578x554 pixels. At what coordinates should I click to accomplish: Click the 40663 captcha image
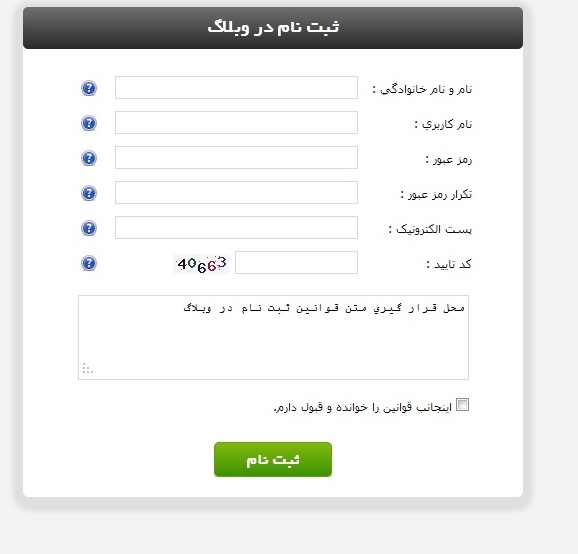tap(201, 264)
